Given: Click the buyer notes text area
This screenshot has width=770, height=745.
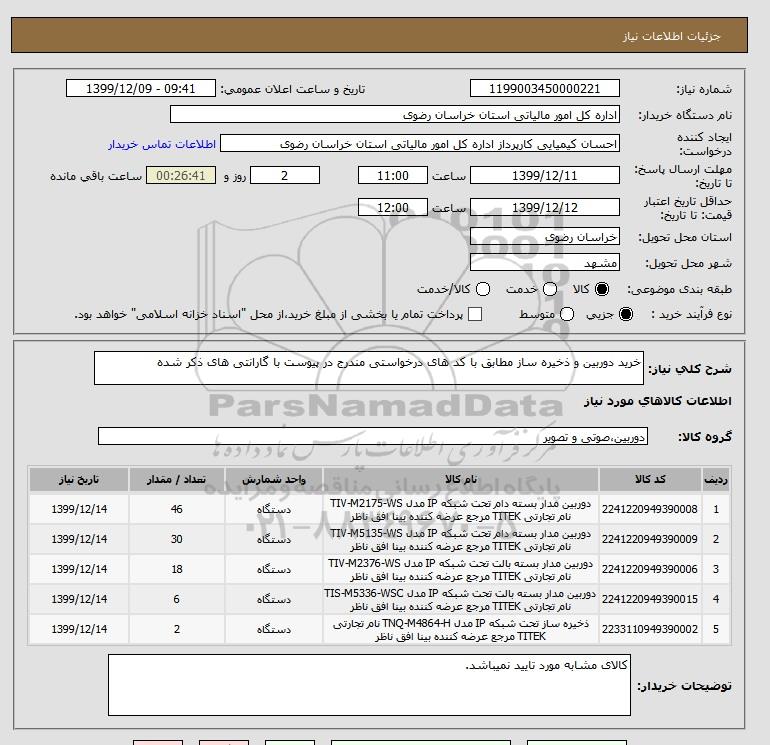Looking at the screenshot, I should (369, 685).
